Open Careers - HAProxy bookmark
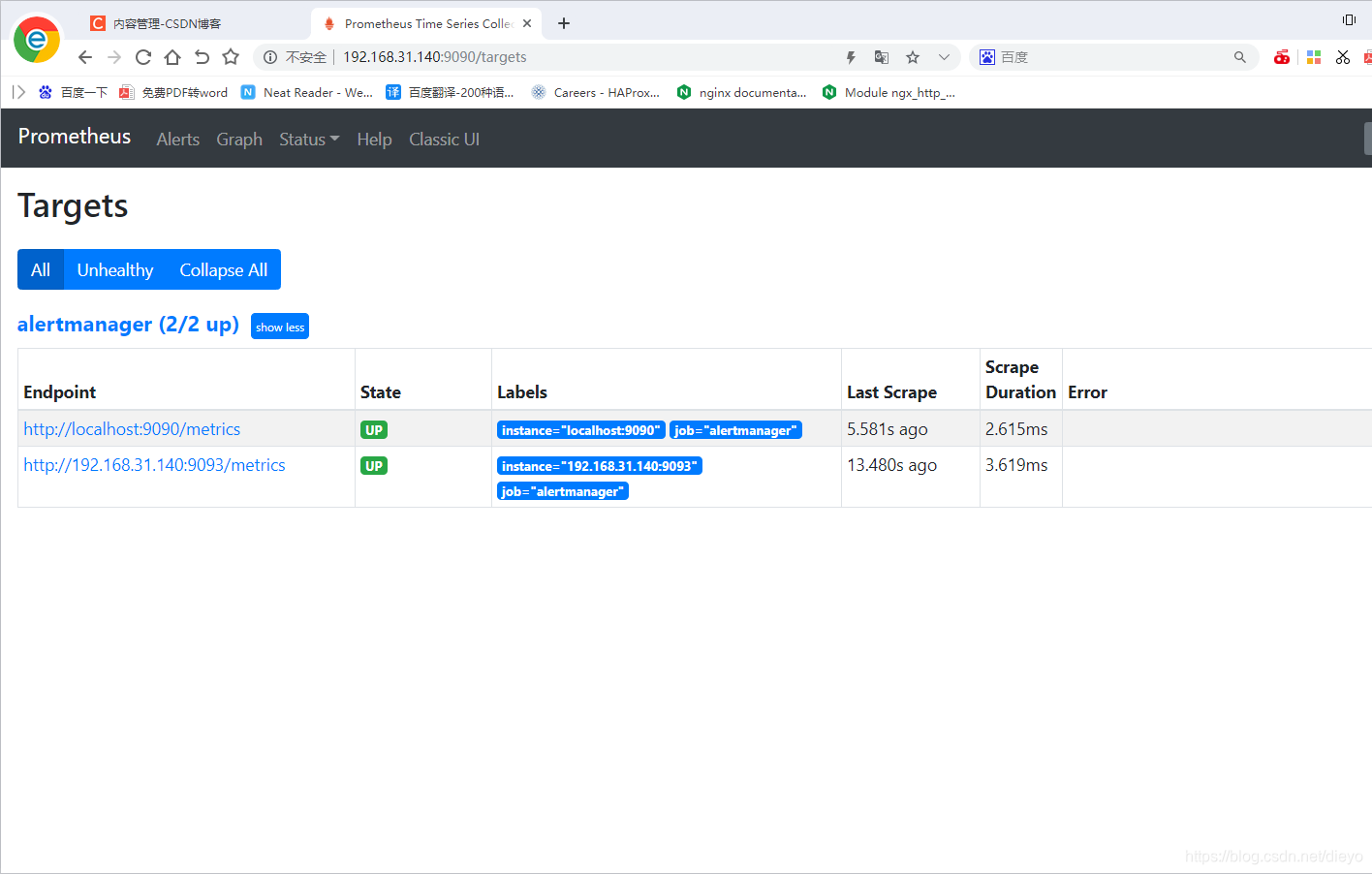The height and width of the screenshot is (874, 1372). click(x=596, y=92)
